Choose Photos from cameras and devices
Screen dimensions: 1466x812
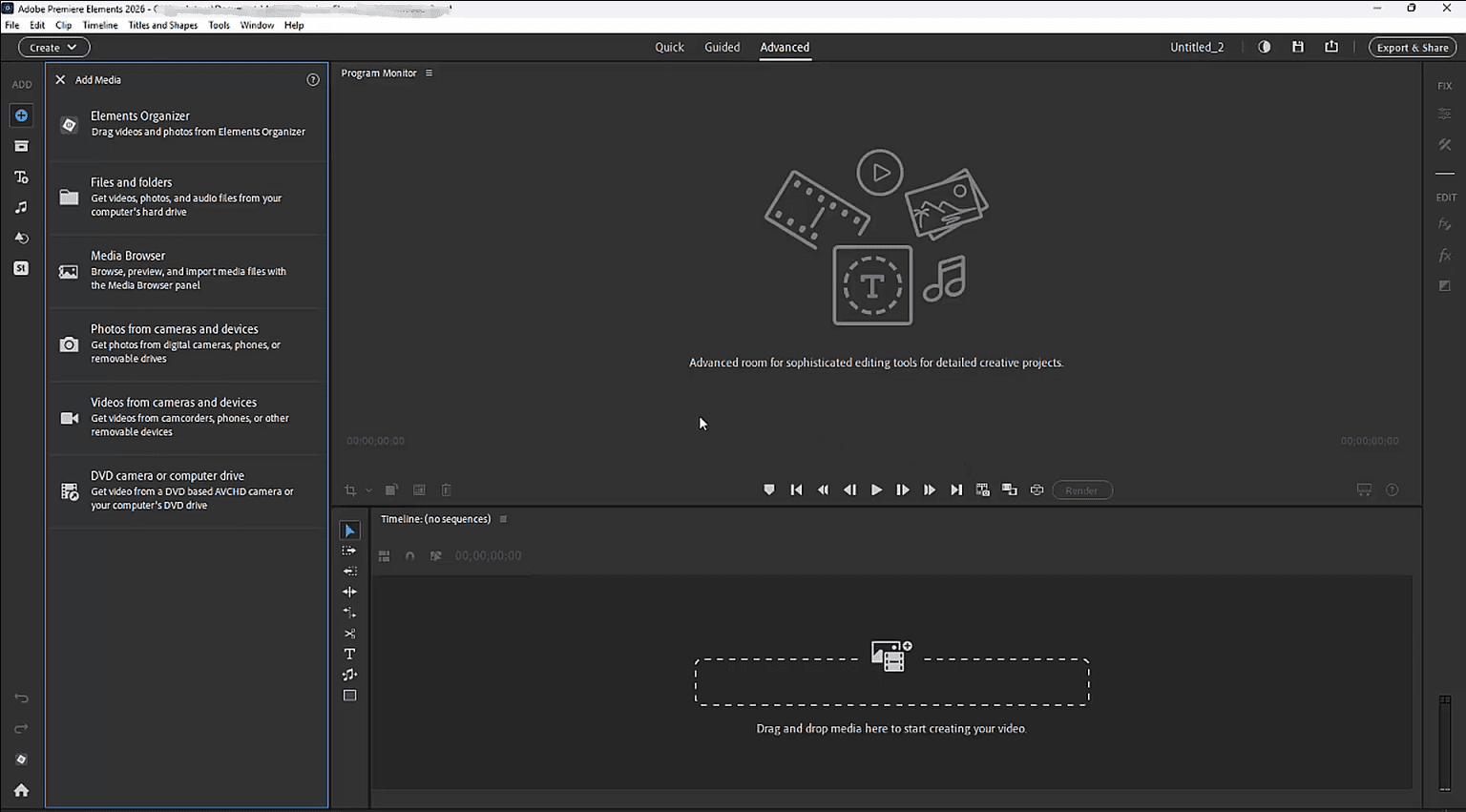(187, 344)
